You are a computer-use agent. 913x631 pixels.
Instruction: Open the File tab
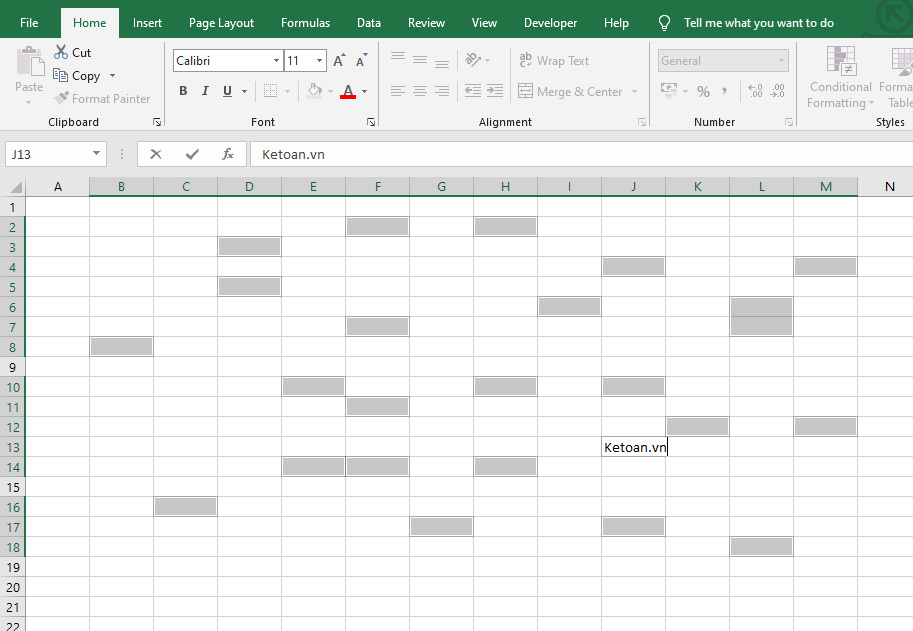tap(29, 23)
